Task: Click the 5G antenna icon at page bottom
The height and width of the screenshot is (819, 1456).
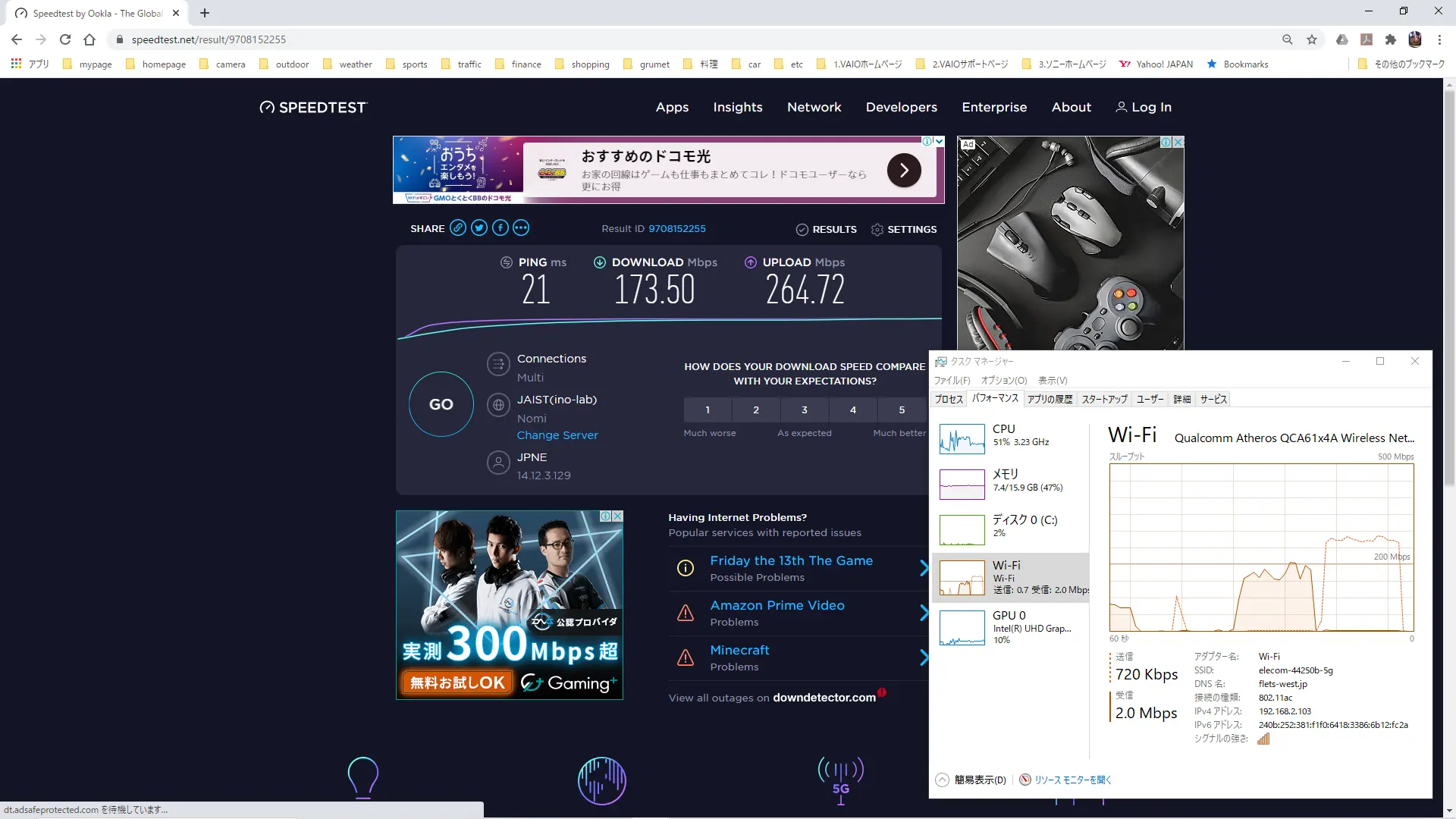Action: 840,780
